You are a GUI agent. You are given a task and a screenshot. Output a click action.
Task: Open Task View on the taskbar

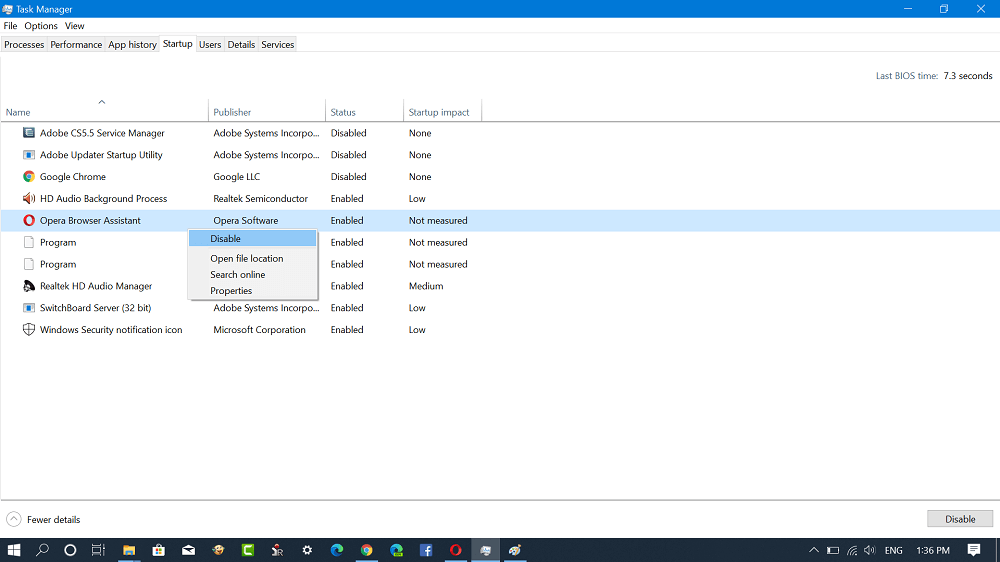pyautogui.click(x=98, y=550)
